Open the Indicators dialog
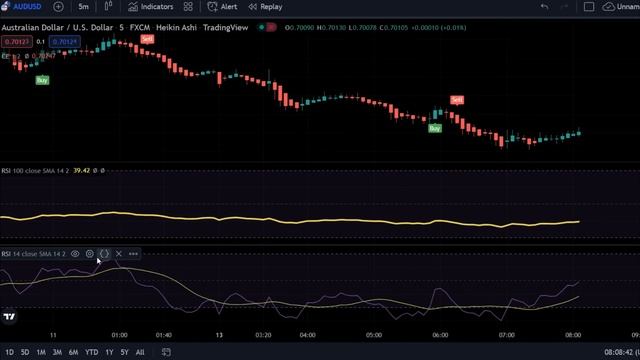 click(151, 7)
